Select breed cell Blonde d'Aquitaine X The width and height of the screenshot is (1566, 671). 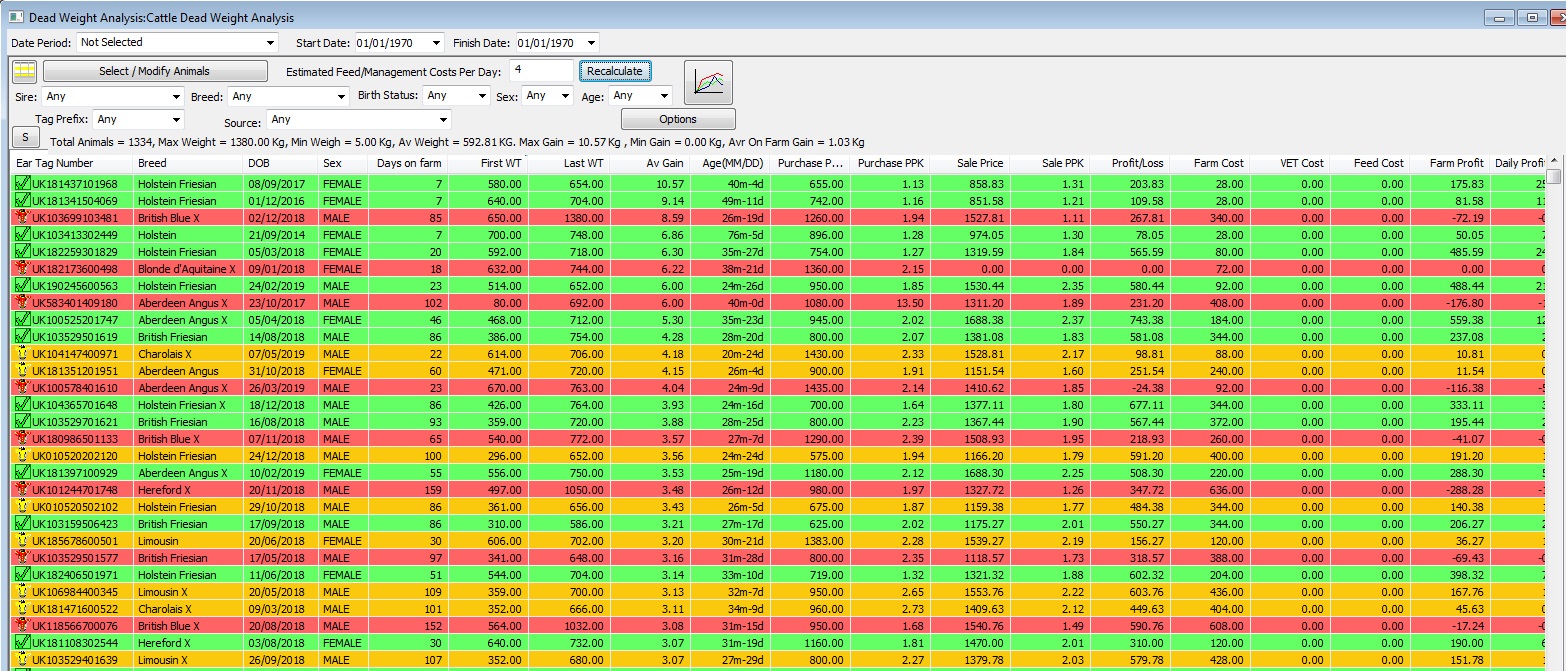pos(186,269)
